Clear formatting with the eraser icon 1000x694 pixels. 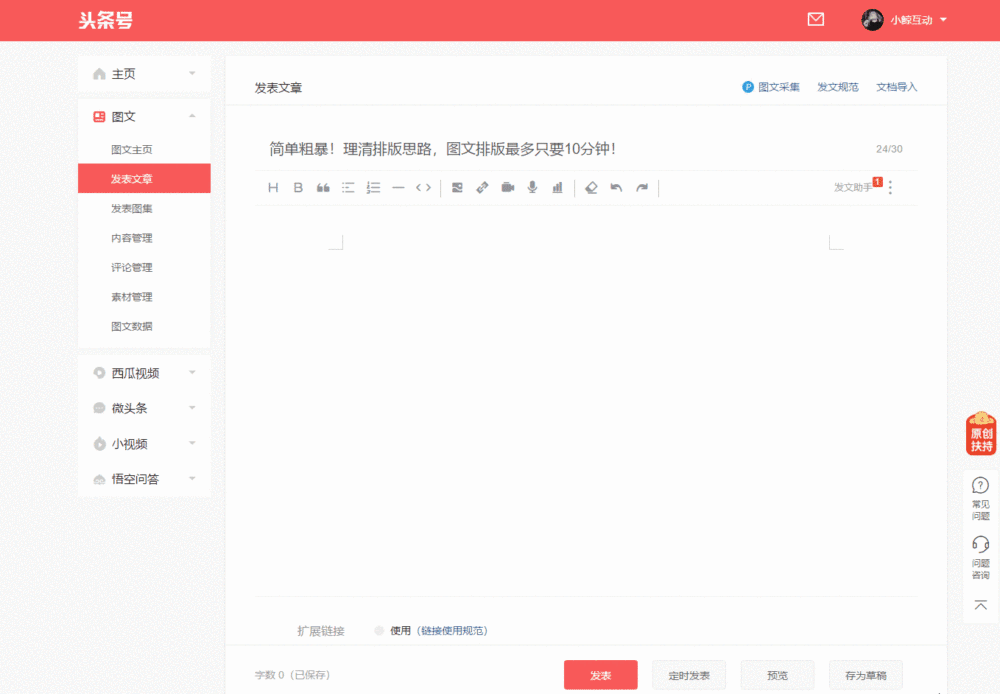pos(591,187)
